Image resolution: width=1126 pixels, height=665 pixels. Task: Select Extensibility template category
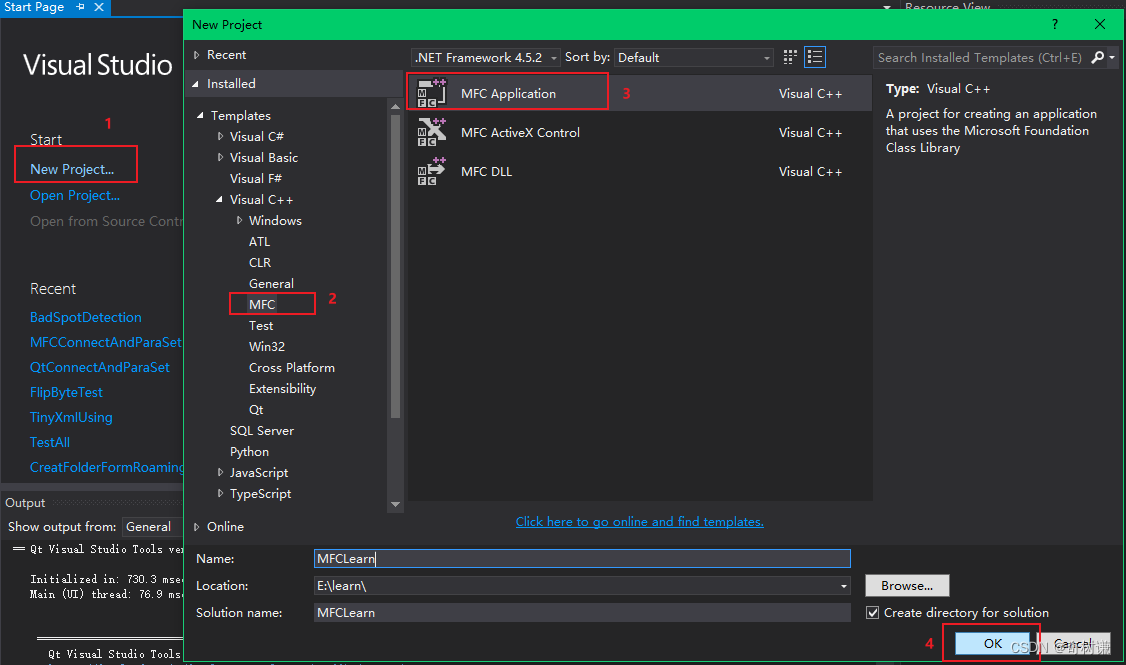[x=282, y=389]
